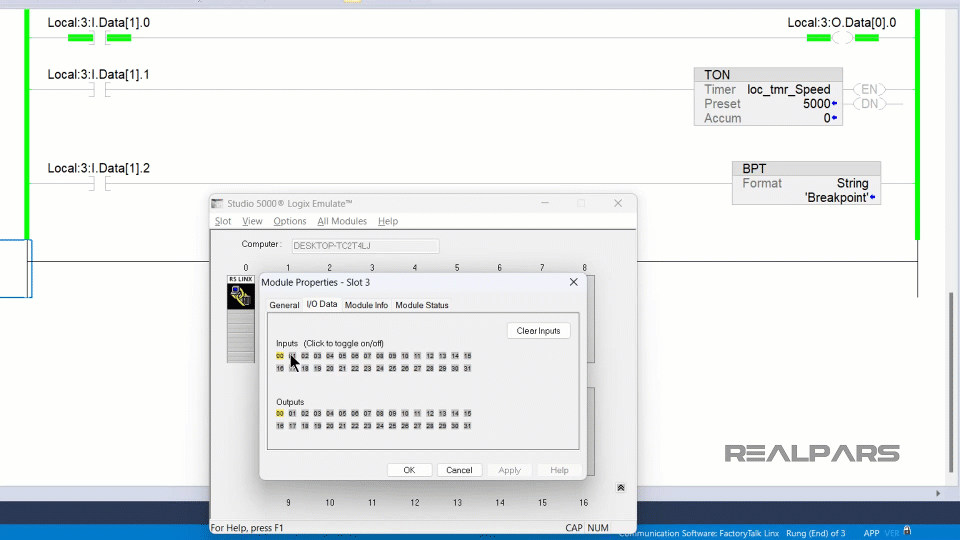Close the Module Properties dialog
The width and height of the screenshot is (960, 540).
pos(573,282)
